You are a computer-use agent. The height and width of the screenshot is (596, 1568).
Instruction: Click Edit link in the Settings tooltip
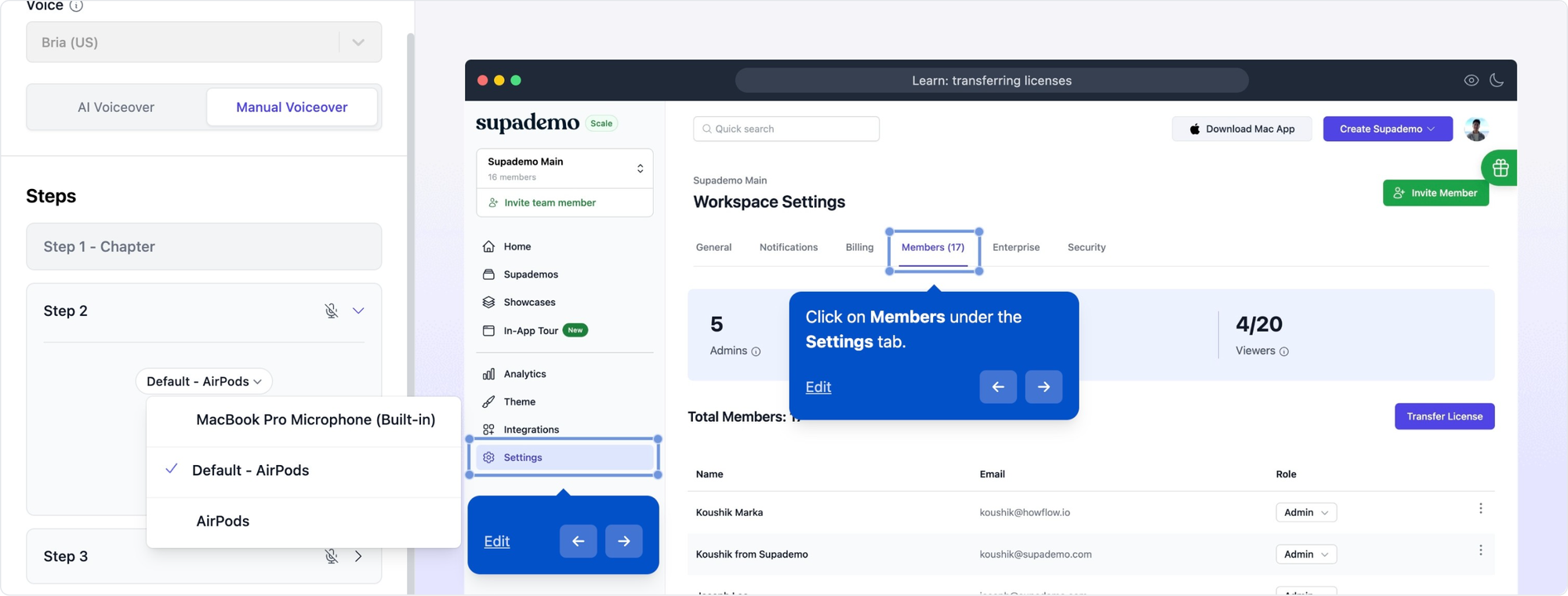click(x=497, y=541)
